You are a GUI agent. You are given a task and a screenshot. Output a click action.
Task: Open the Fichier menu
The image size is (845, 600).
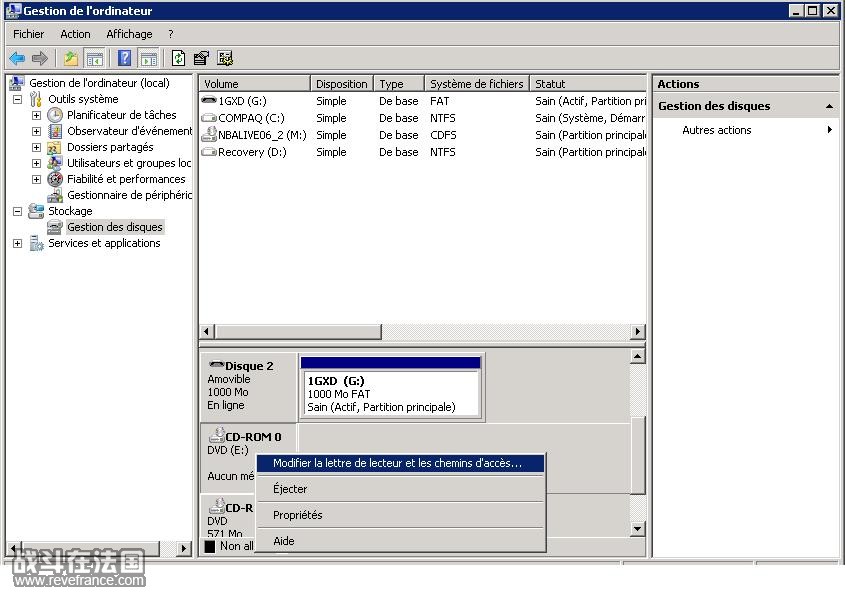click(29, 34)
